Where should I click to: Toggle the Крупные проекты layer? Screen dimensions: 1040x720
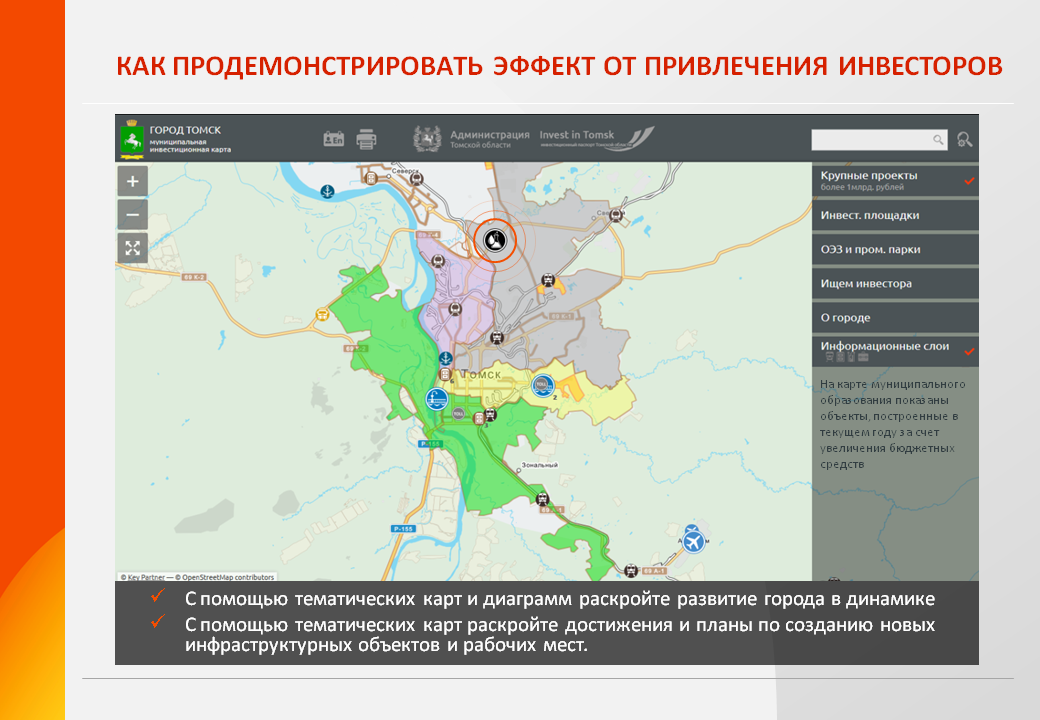pyautogui.click(x=895, y=180)
